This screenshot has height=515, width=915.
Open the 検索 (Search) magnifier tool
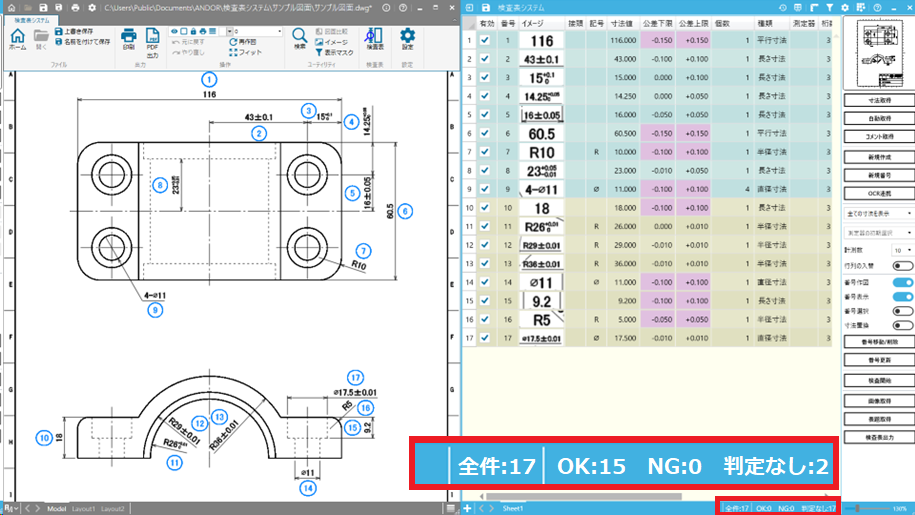299,39
